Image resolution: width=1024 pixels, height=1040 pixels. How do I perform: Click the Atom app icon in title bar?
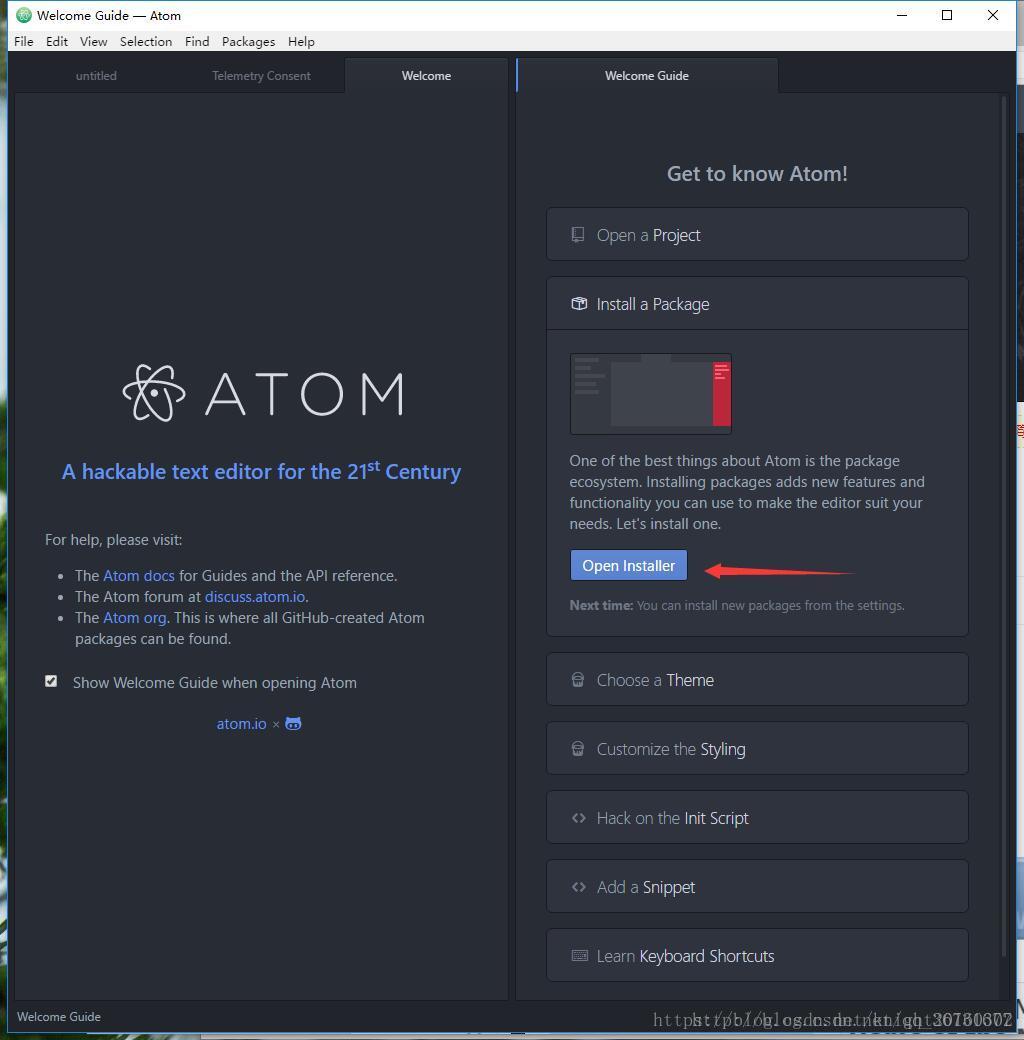[24, 15]
